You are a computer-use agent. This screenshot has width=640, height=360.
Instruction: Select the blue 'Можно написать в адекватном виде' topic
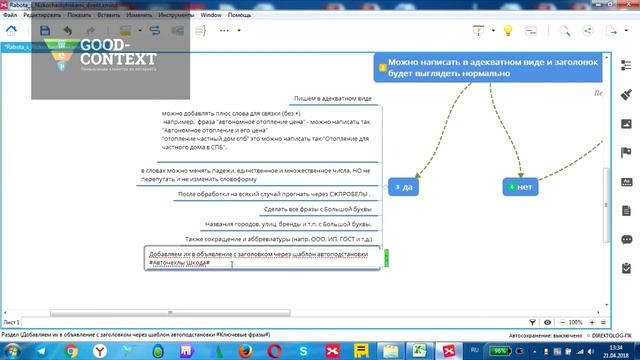tap(488, 67)
